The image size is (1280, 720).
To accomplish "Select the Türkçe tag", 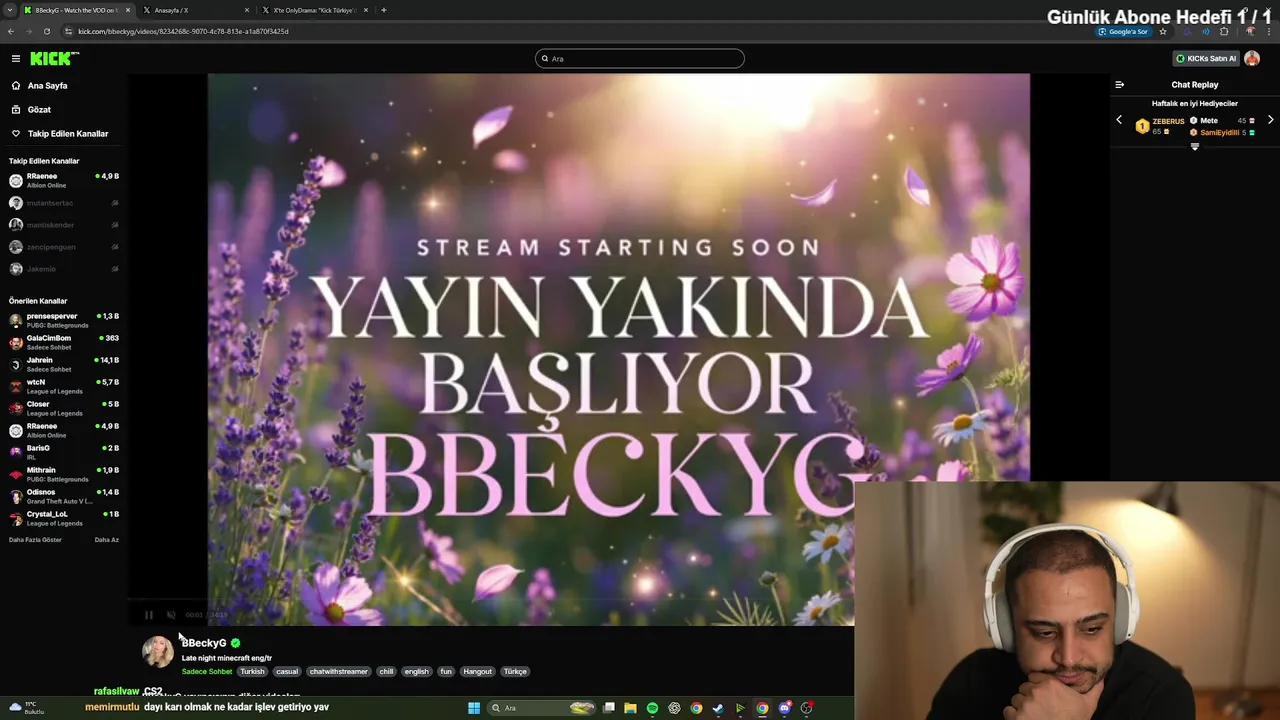I will [515, 672].
